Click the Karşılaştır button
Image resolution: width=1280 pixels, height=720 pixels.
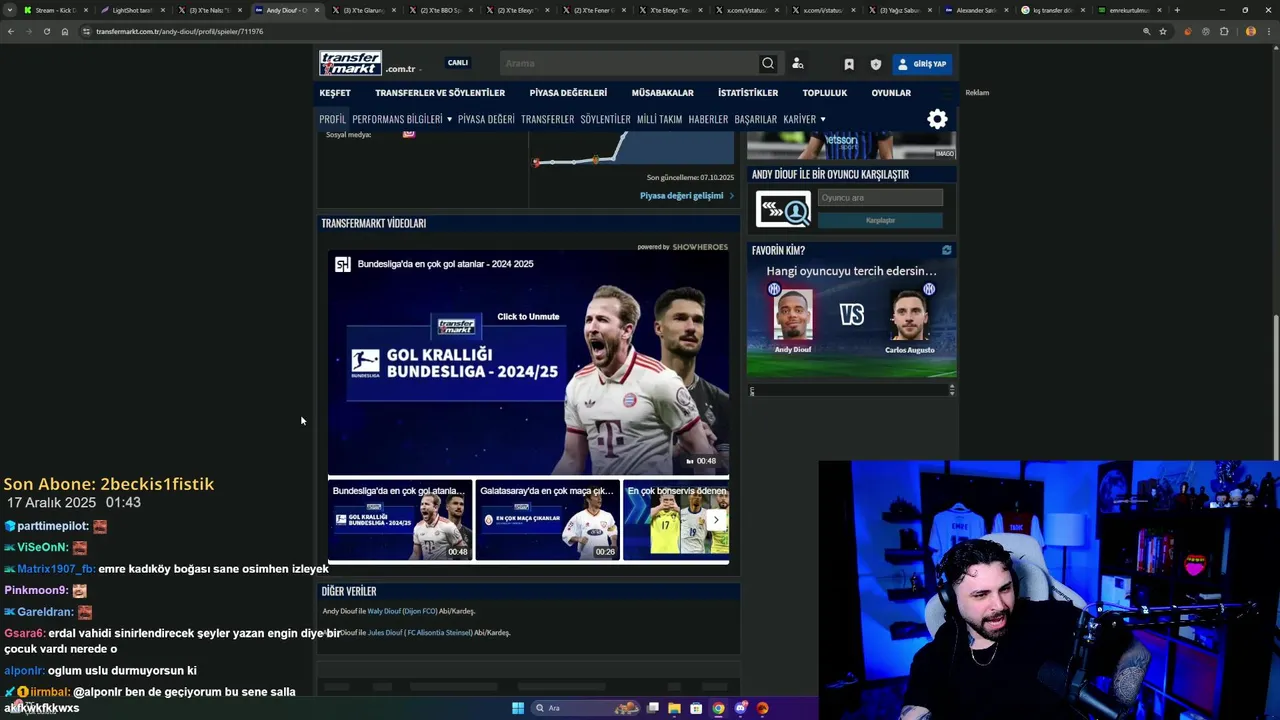tap(880, 220)
